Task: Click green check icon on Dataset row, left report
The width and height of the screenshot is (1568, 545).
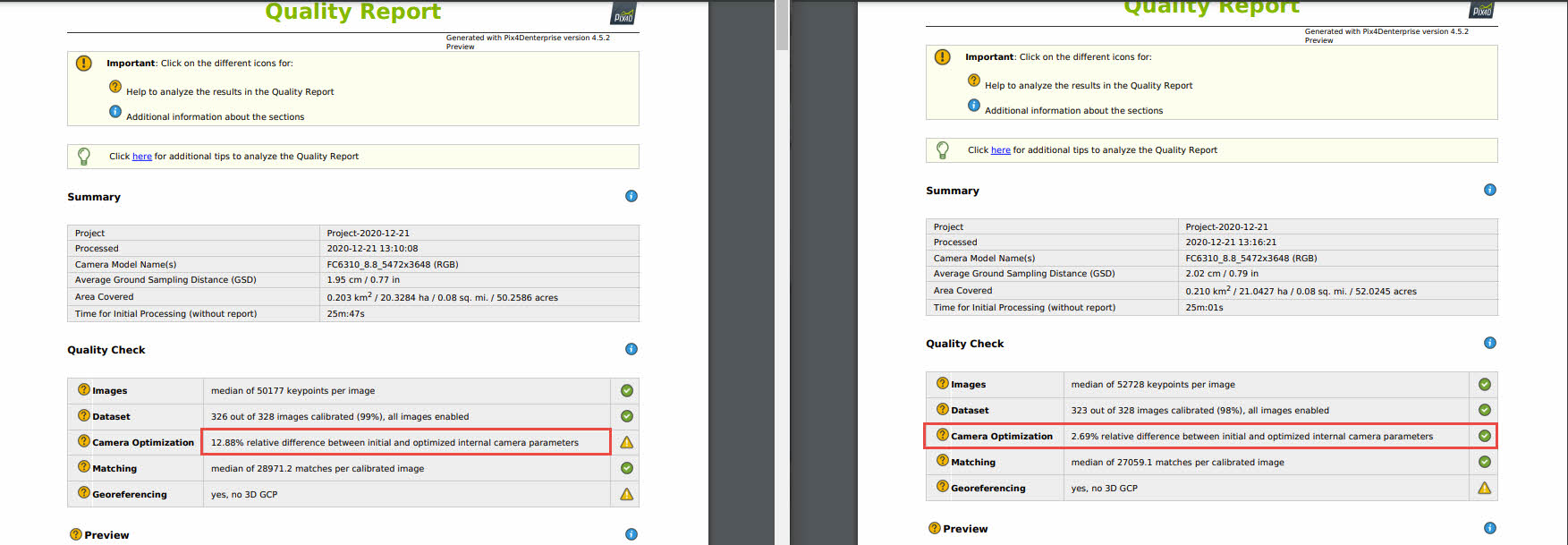Action: click(627, 416)
